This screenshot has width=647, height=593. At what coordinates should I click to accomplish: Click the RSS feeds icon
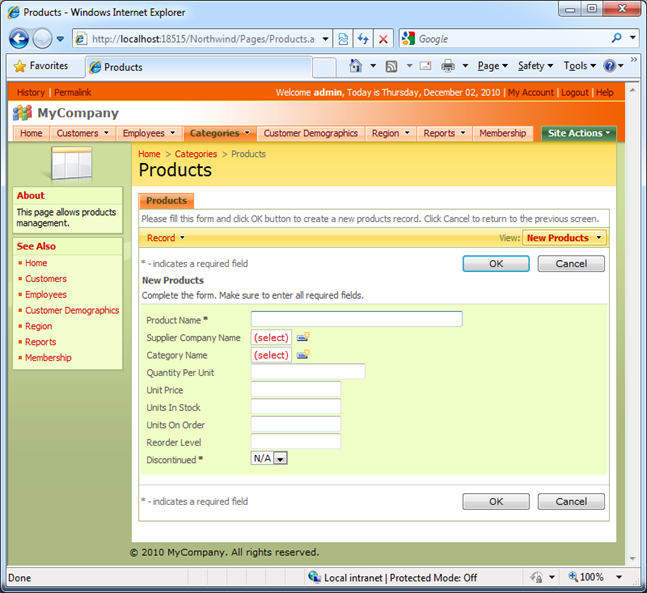coord(392,66)
